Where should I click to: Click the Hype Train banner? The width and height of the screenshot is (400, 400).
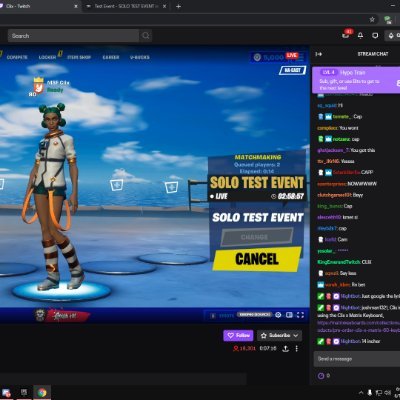356,80
